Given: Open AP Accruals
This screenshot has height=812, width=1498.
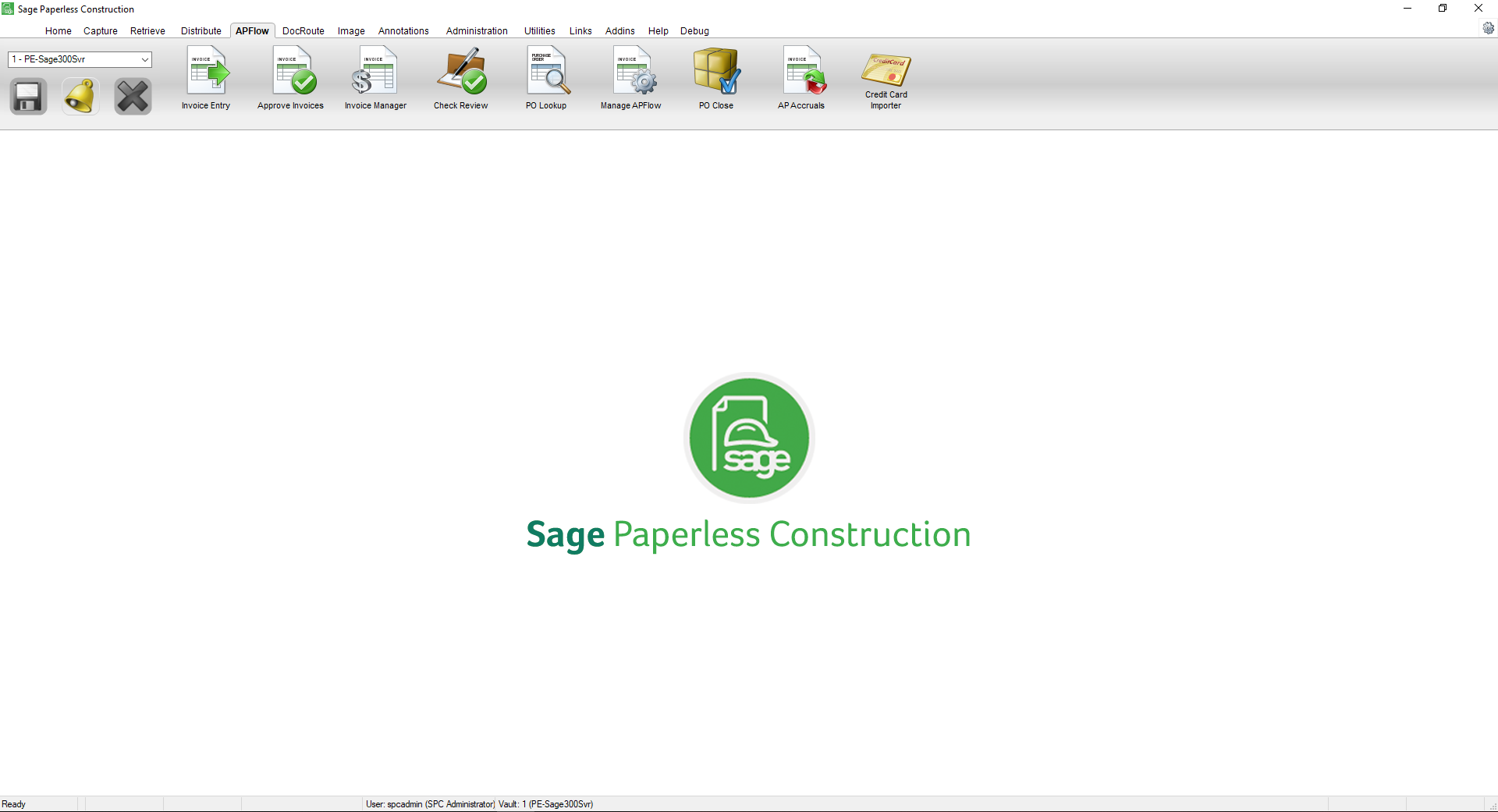Looking at the screenshot, I should 801,79.
